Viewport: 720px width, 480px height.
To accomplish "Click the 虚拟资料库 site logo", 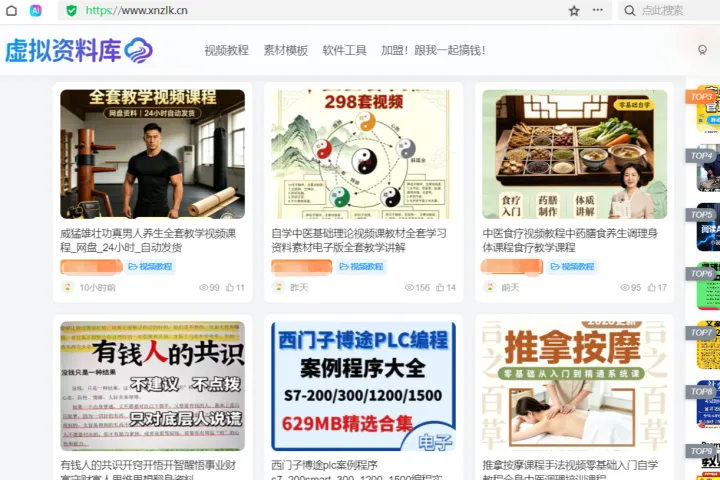I will (79, 50).
